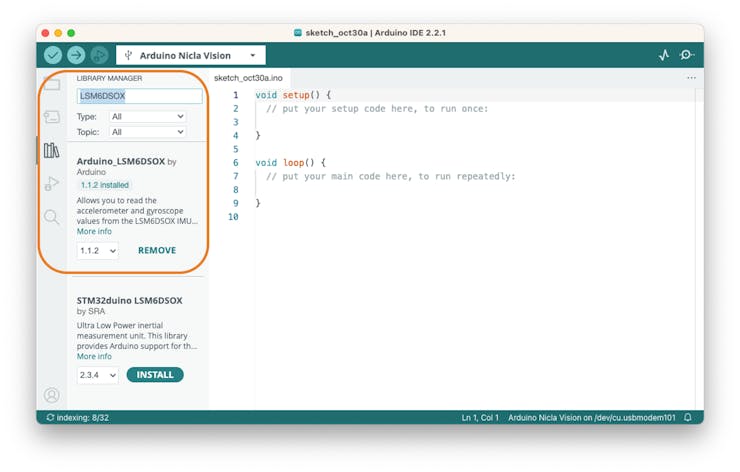Open the Boards Manager sidebar icon
740x472 pixels.
52,117
